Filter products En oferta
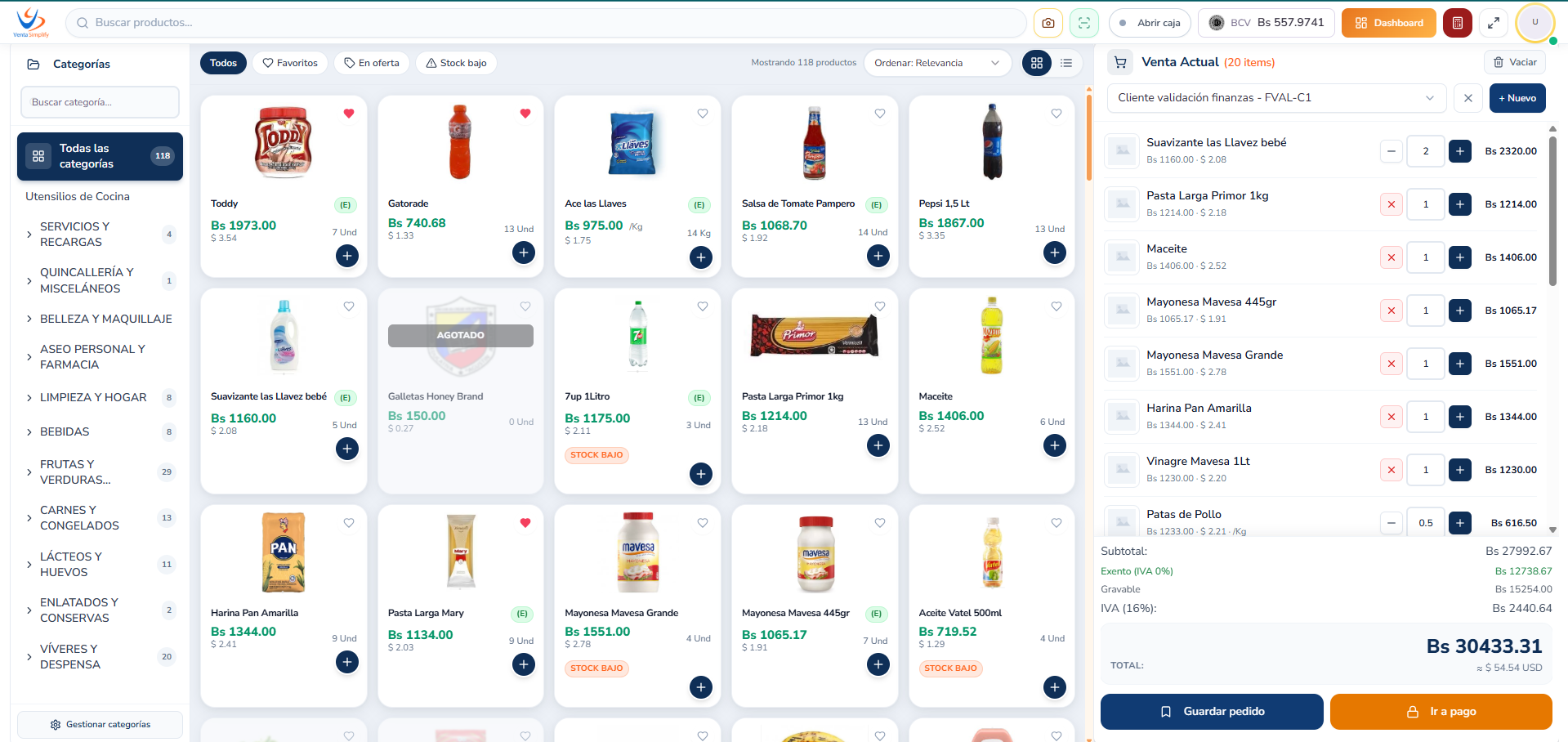Image resolution: width=1568 pixels, height=742 pixels. pos(372,63)
